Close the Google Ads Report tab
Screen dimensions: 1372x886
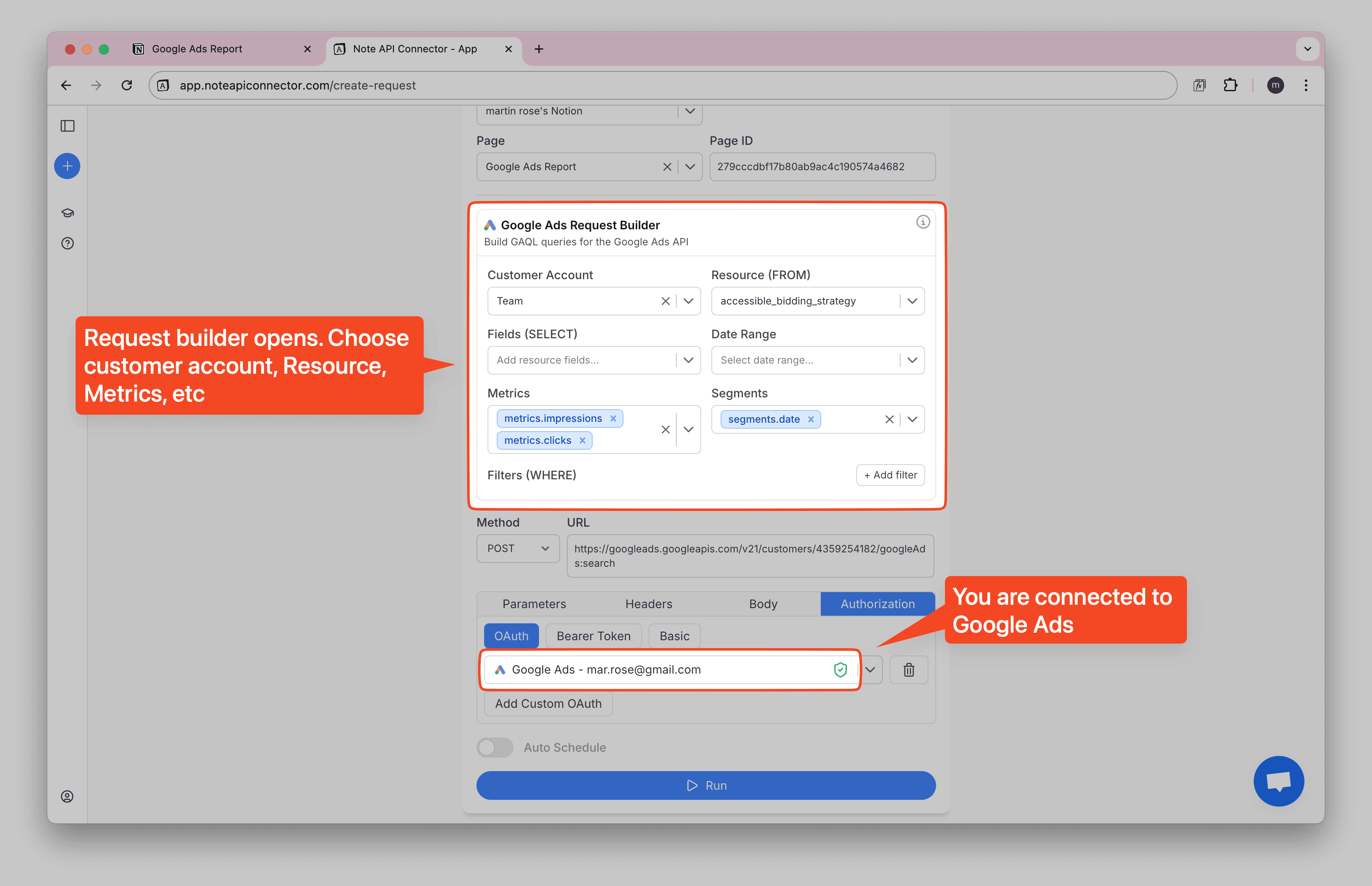(x=308, y=49)
